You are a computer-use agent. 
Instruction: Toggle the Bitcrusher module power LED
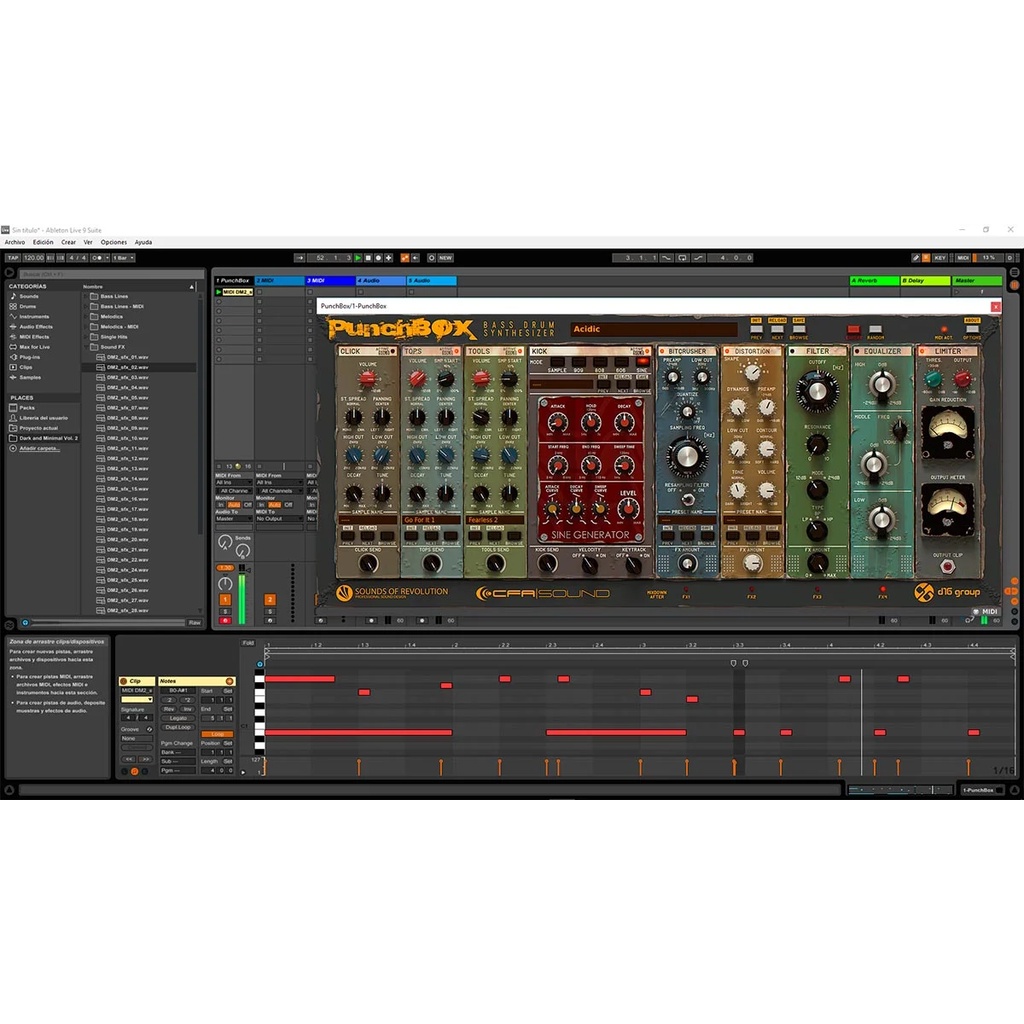[662, 351]
